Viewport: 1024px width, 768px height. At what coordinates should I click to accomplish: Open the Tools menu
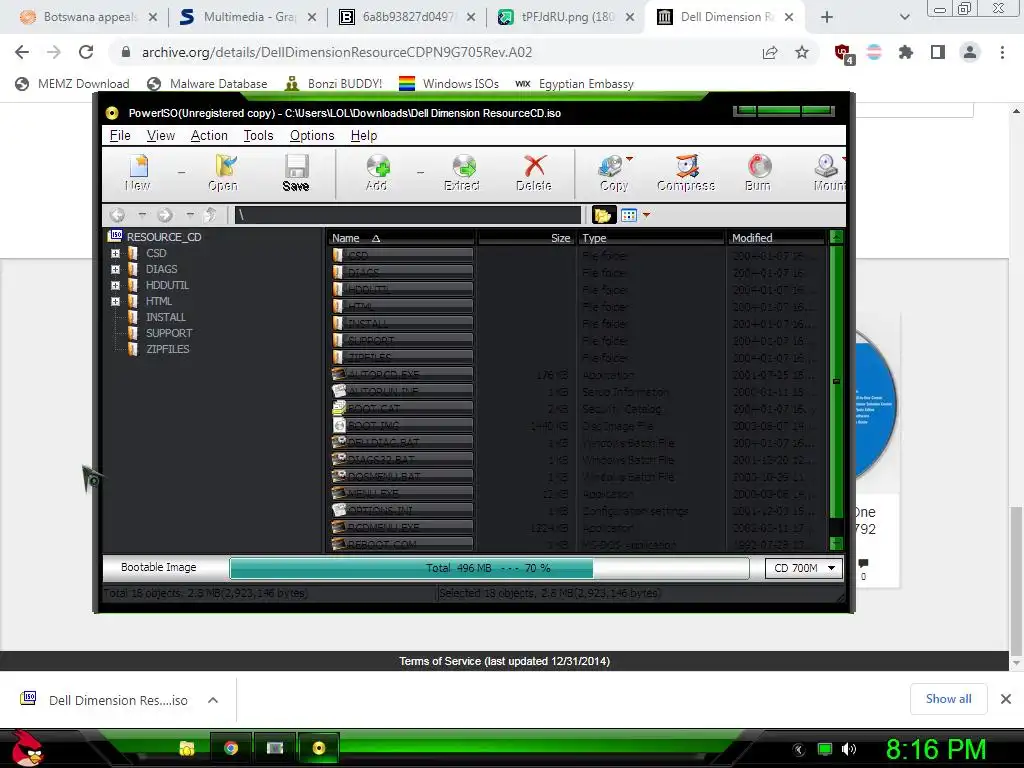pos(259,135)
